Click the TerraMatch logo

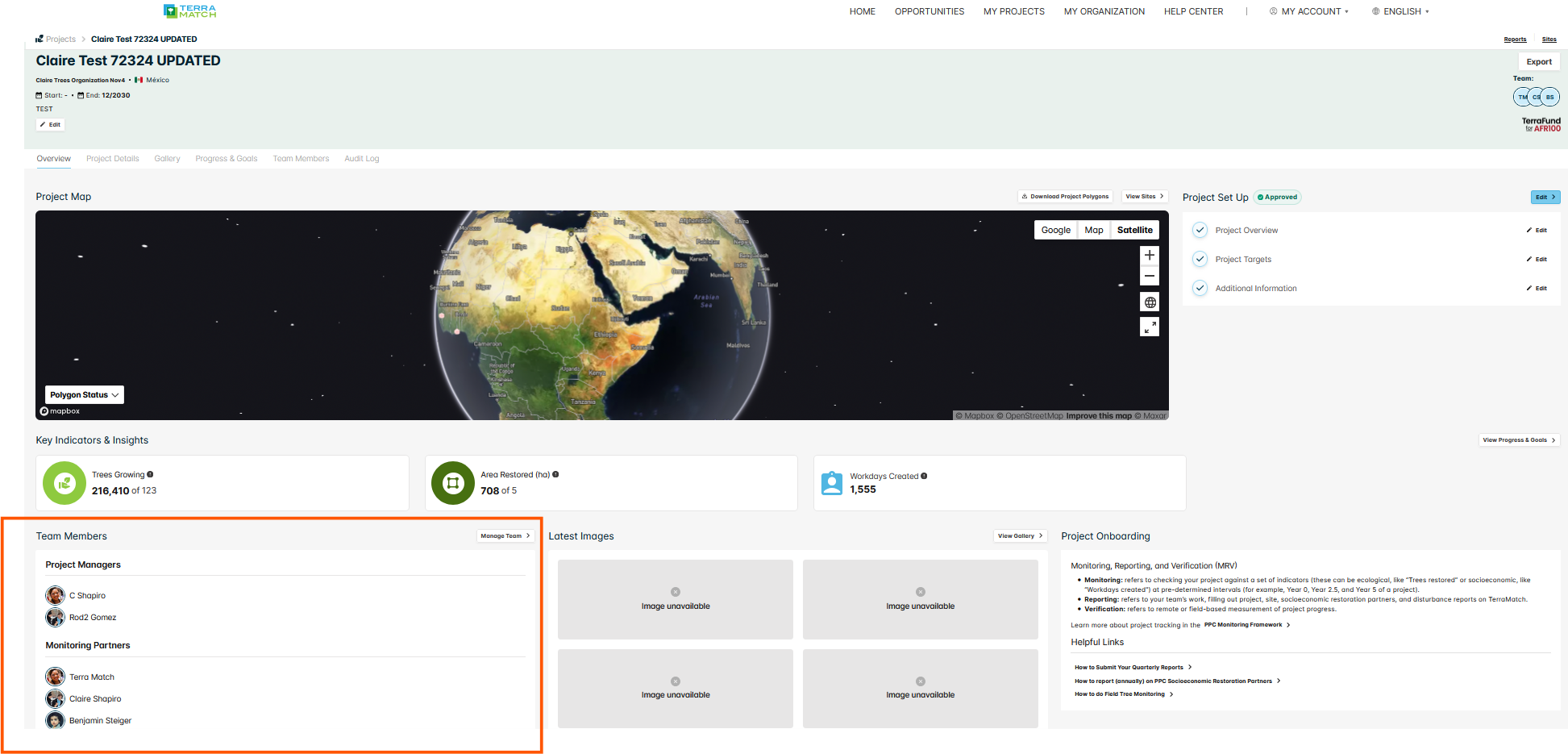pyautogui.click(x=189, y=11)
